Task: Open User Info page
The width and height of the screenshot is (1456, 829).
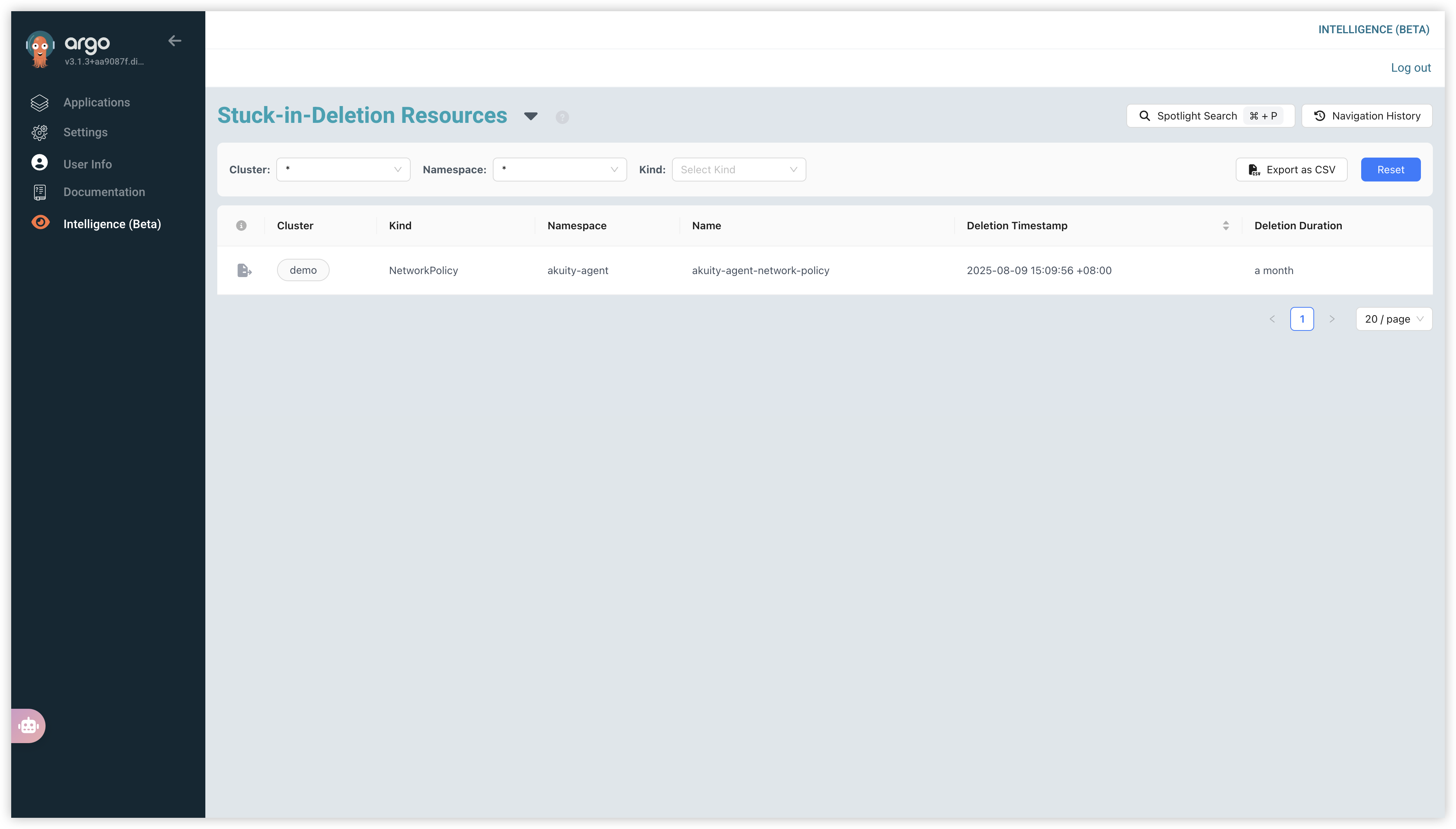Action: [87, 164]
